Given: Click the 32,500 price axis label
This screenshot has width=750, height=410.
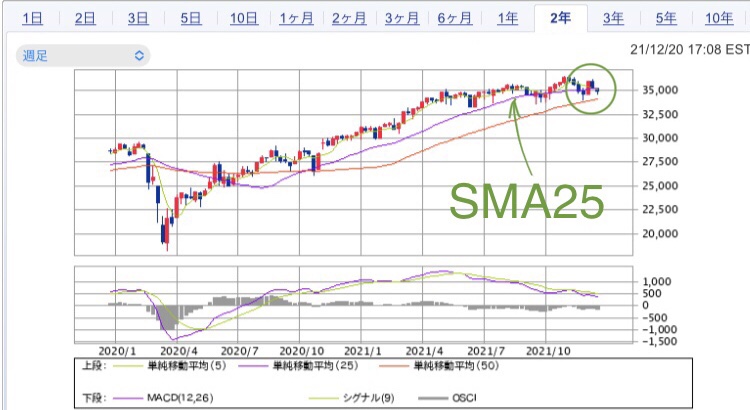Looking at the screenshot, I should point(660,114).
